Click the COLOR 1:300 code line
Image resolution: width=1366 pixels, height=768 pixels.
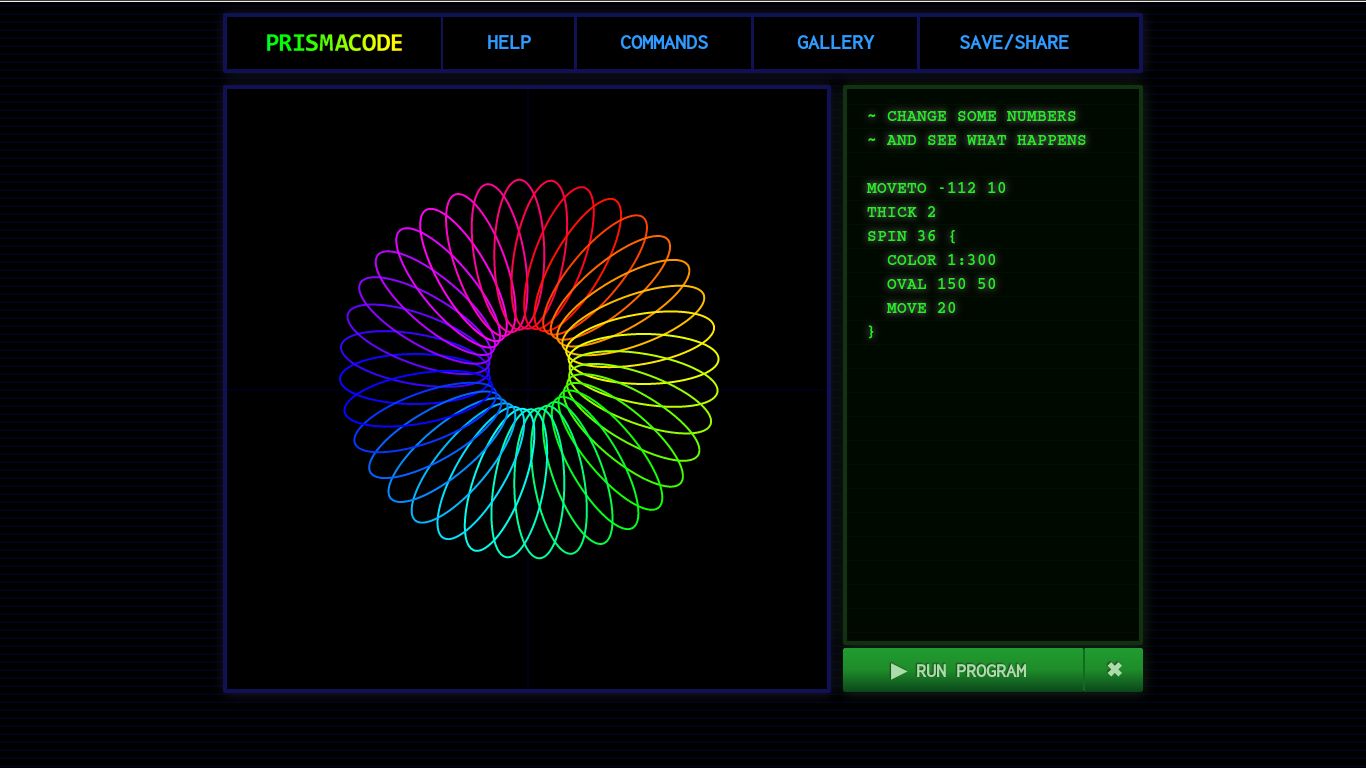(941, 260)
